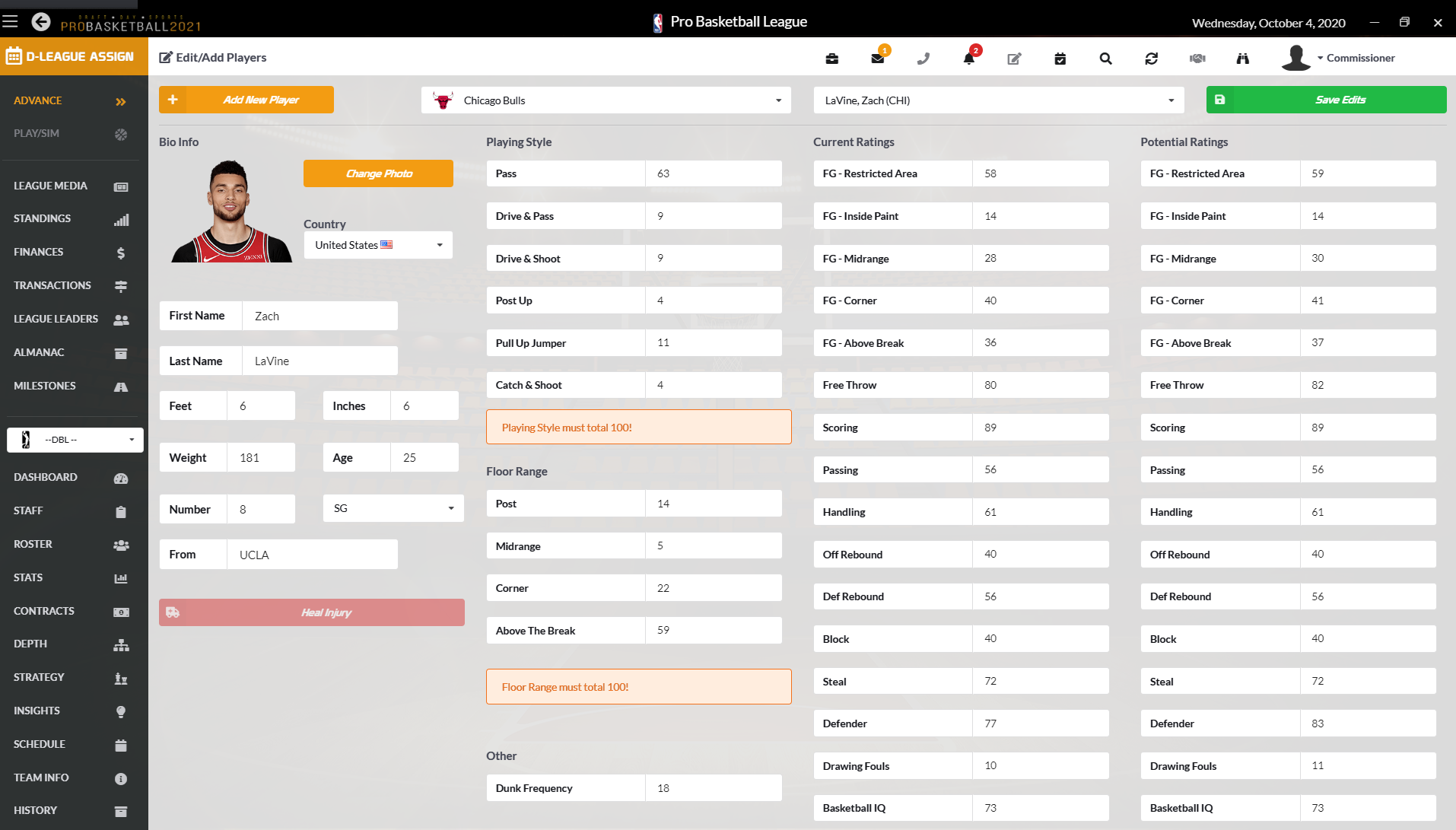
Task: Open the Country dropdown showing United States
Action: pos(378,245)
